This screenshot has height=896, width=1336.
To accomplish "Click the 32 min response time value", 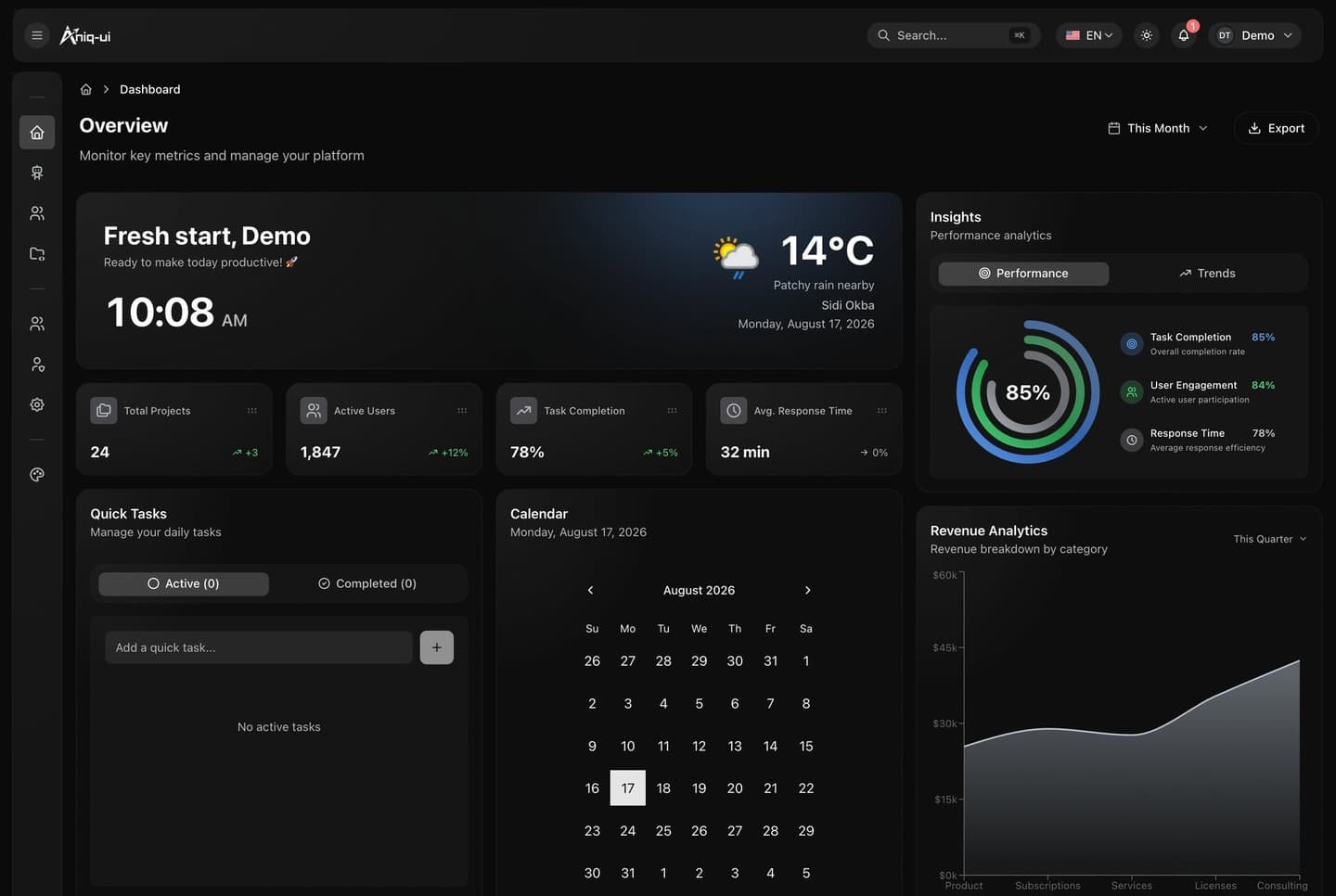I will click(x=745, y=452).
